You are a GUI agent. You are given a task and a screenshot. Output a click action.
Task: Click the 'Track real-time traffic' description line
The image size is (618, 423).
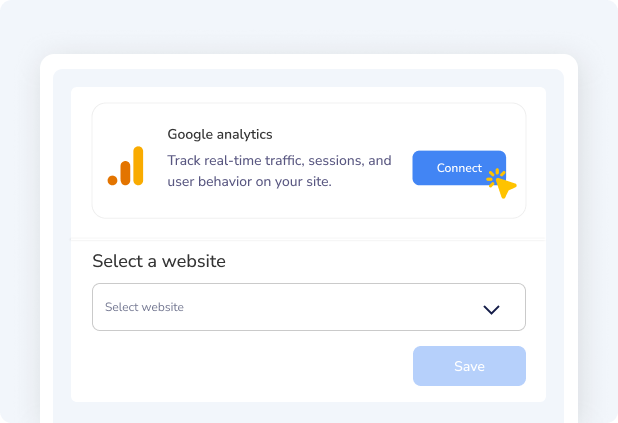click(x=279, y=160)
